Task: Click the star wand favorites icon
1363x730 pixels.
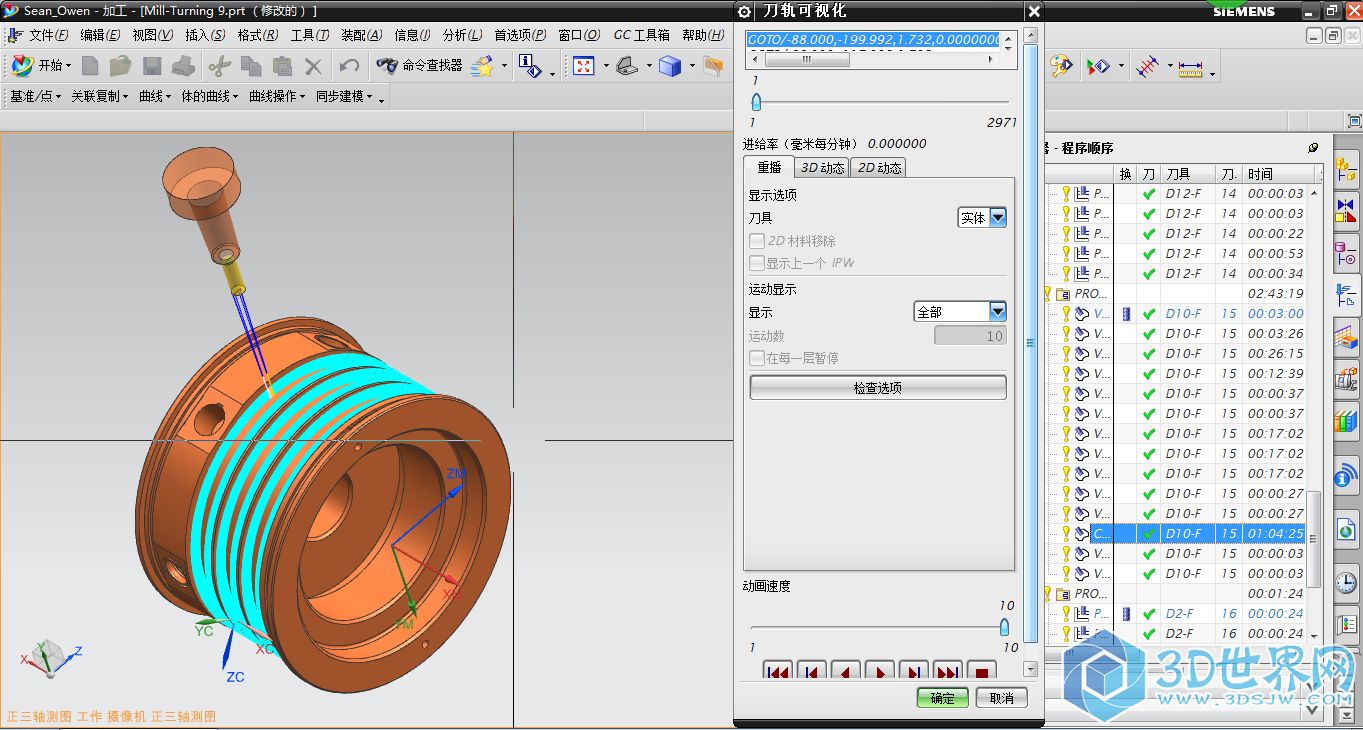Action: (x=483, y=66)
